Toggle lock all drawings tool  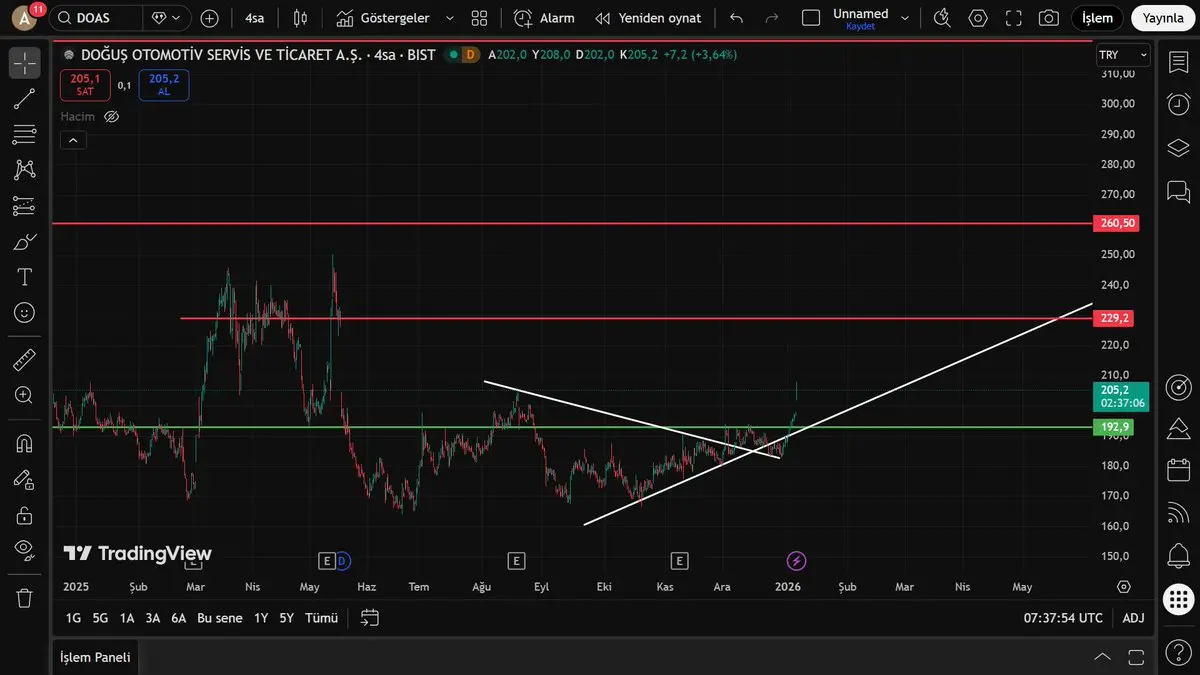click(25, 516)
